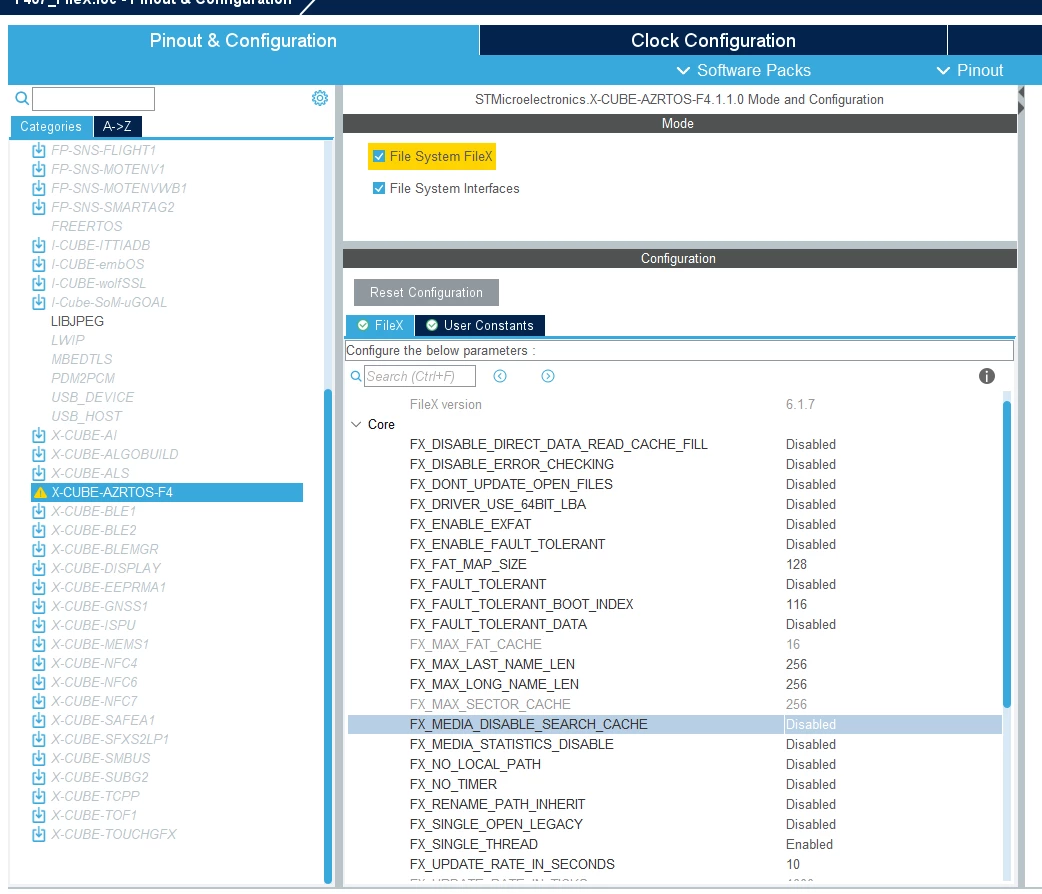Open the categories settings gear icon
1042x894 pixels.
coord(320,98)
